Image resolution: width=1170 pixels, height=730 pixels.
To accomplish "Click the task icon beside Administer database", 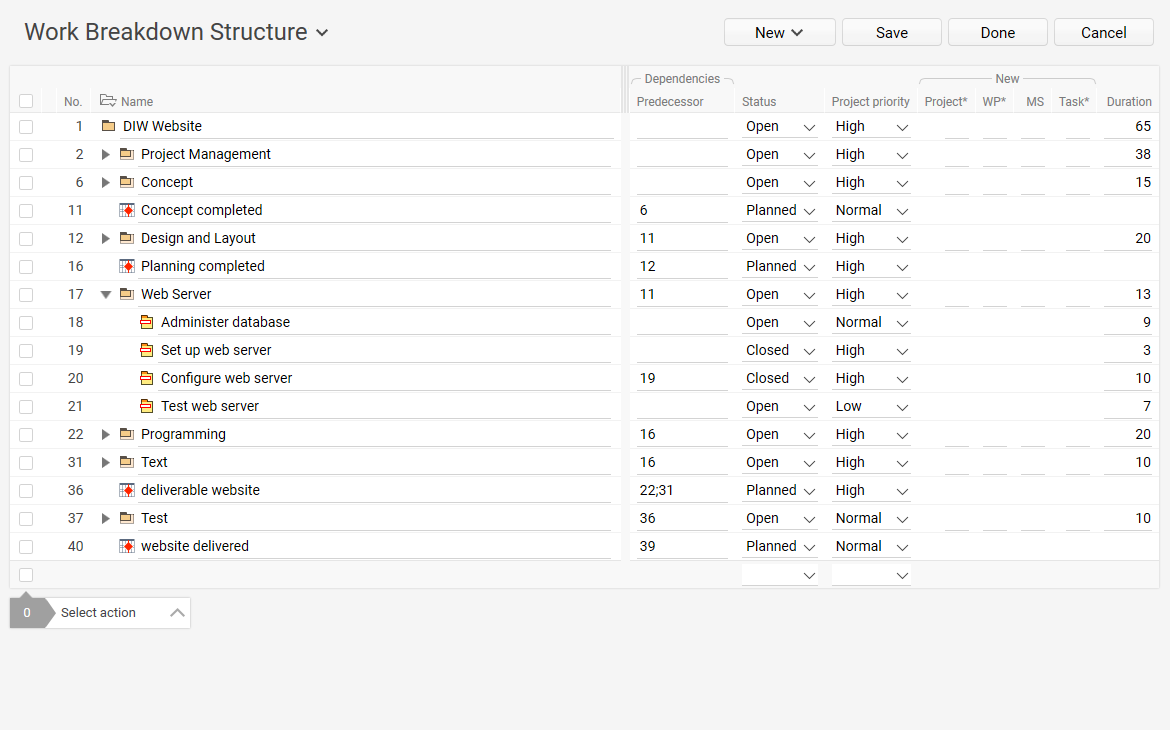I will click(146, 322).
